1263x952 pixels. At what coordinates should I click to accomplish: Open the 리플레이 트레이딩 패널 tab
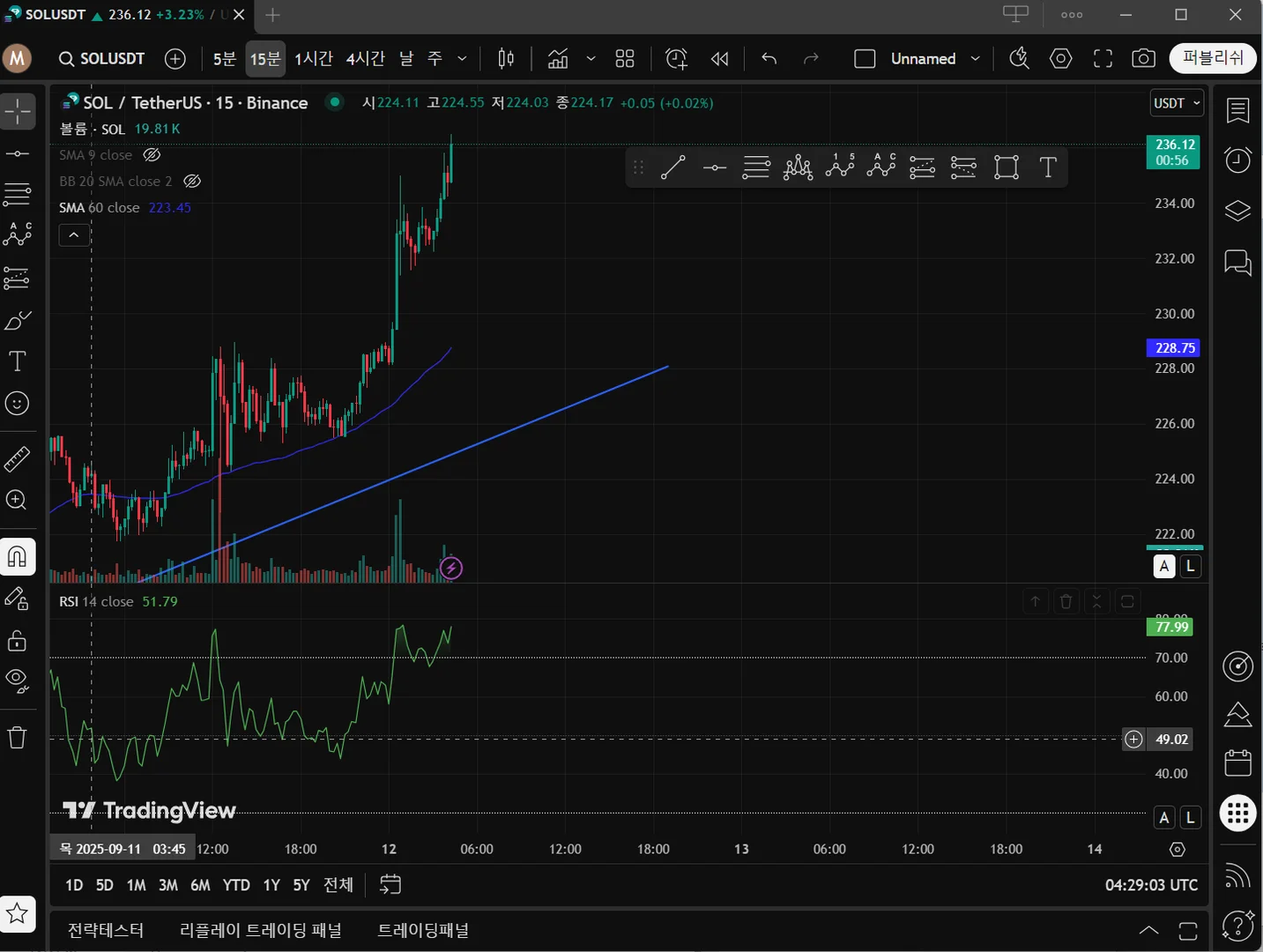(261, 931)
